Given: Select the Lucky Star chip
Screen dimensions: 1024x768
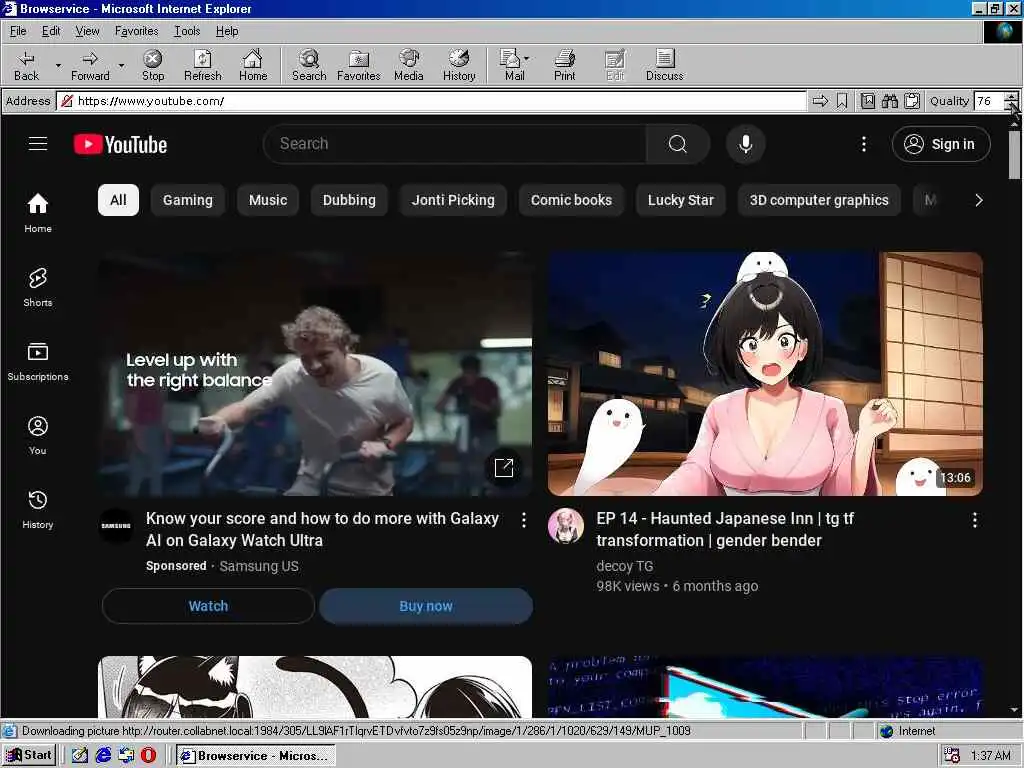Looking at the screenshot, I should point(680,200).
